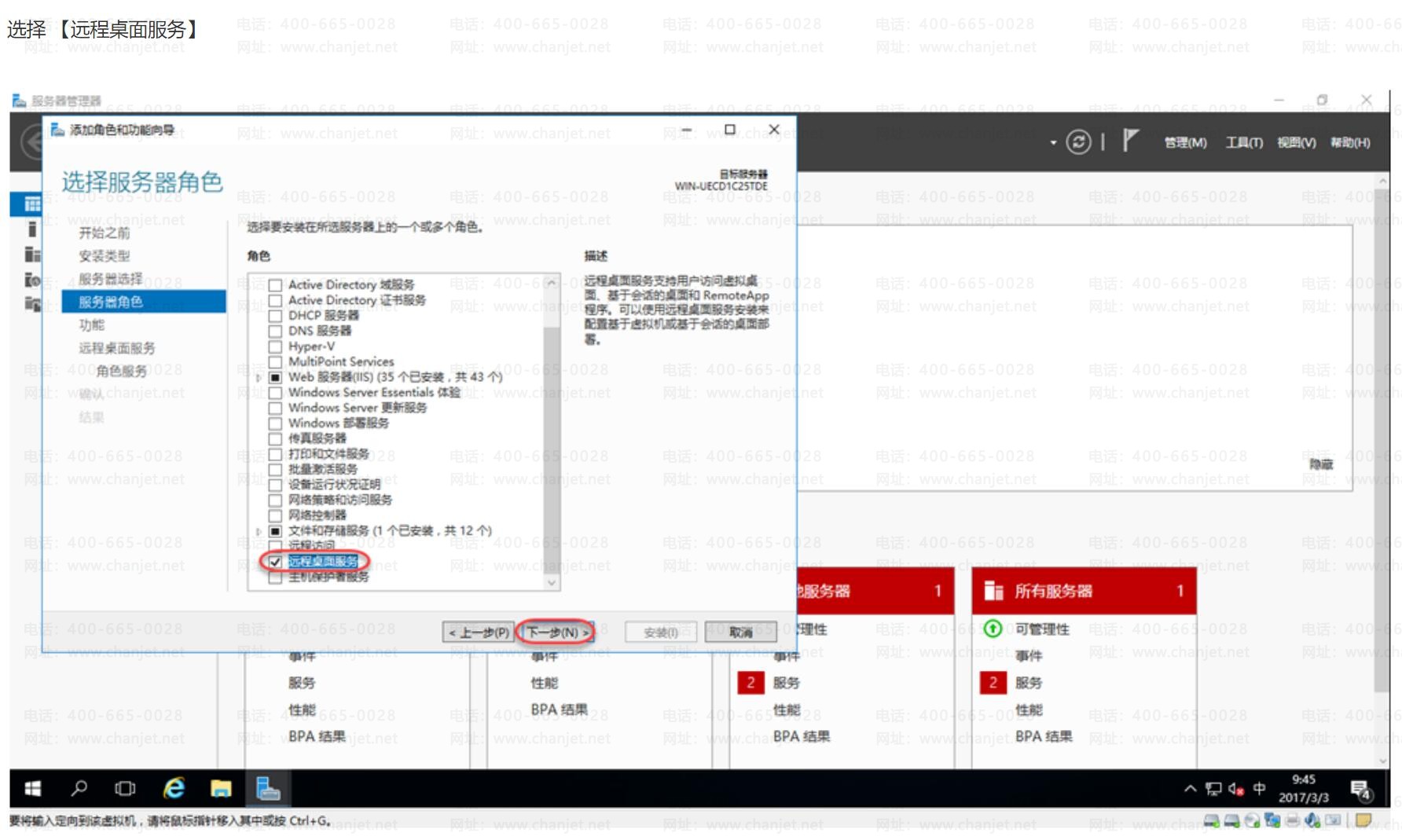This screenshot has width=1402, height=840.
Task: Open the 视图(V) menu
Action: tap(1296, 142)
